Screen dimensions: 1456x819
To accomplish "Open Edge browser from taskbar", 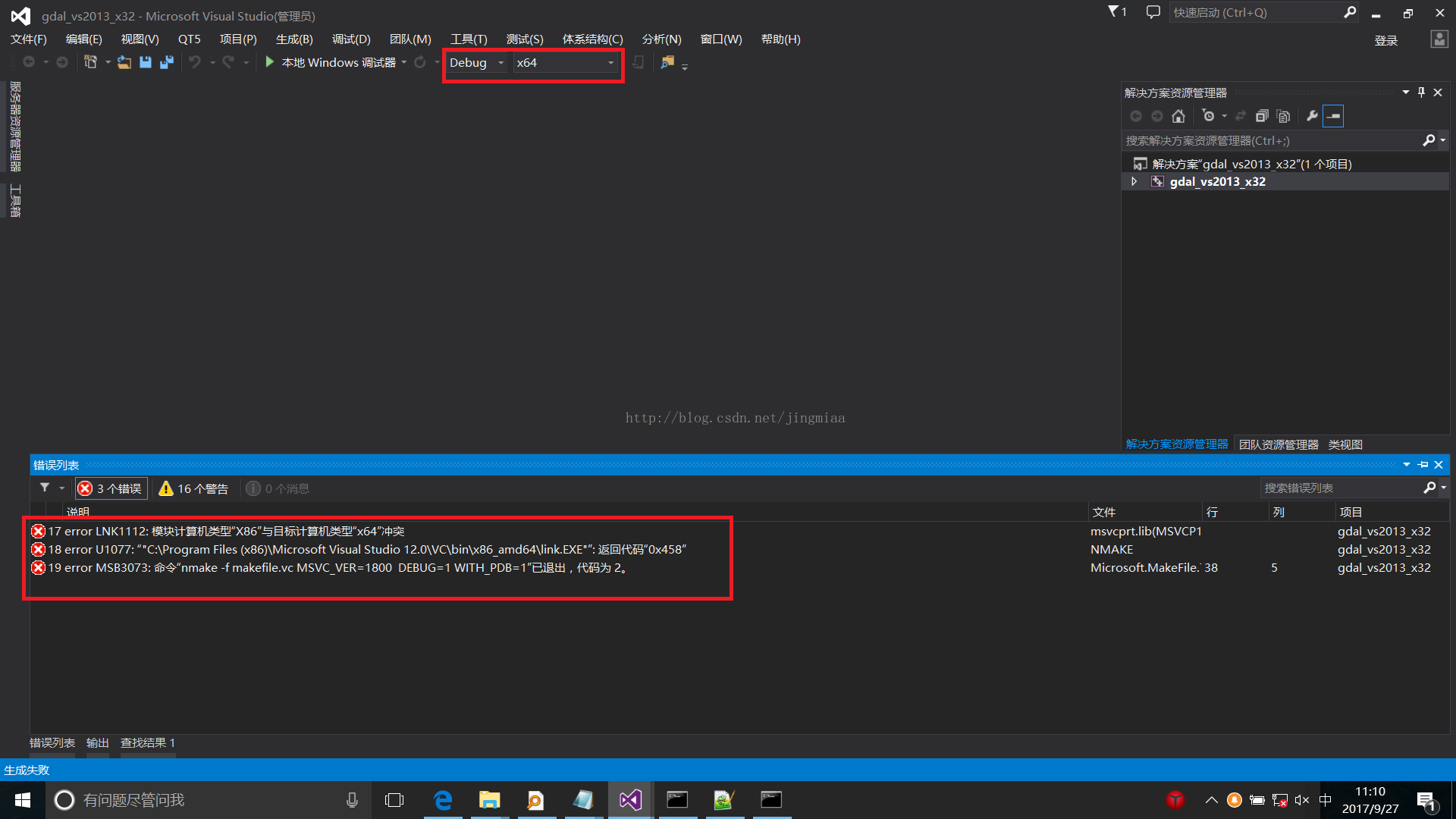I will [x=443, y=800].
